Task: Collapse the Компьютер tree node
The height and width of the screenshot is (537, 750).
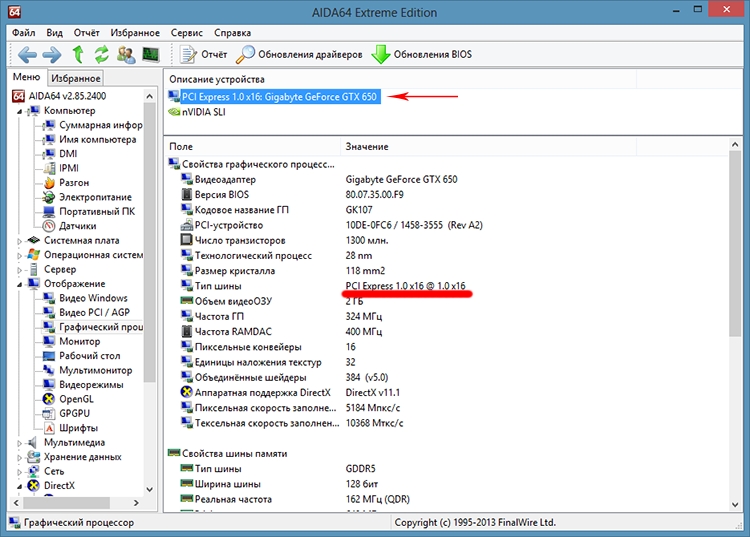Action: click(x=20, y=111)
